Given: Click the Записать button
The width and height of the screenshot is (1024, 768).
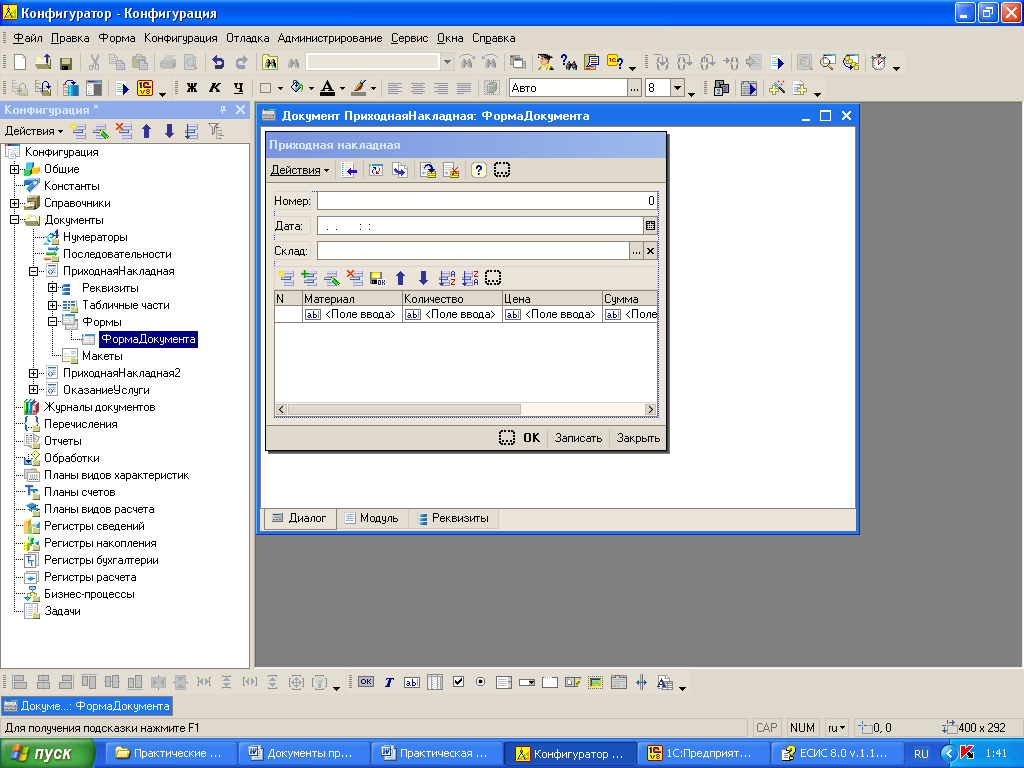Looking at the screenshot, I should coord(578,438).
